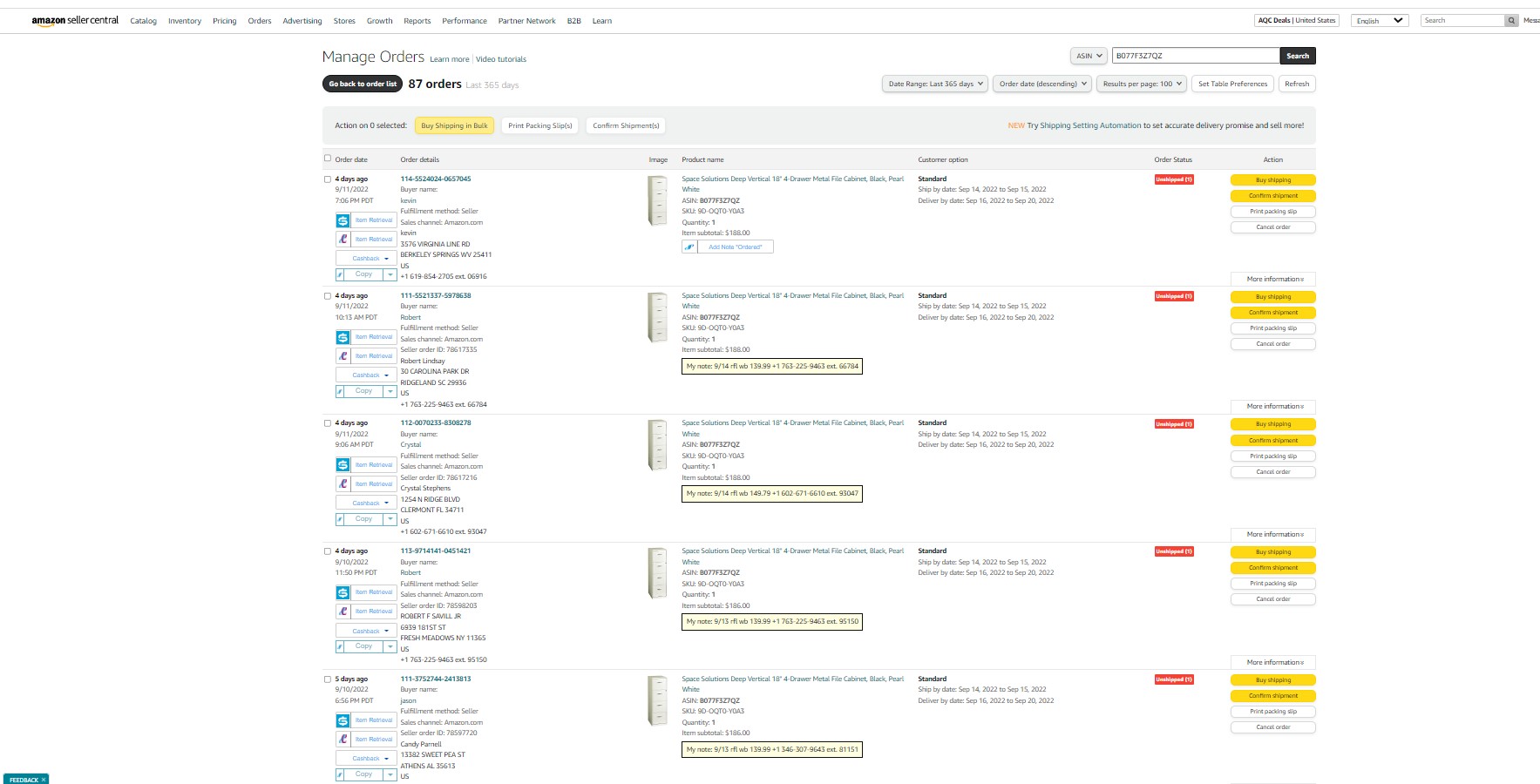This screenshot has height=784, width=1540.
Task: Open the Performance menu
Action: coord(465,21)
